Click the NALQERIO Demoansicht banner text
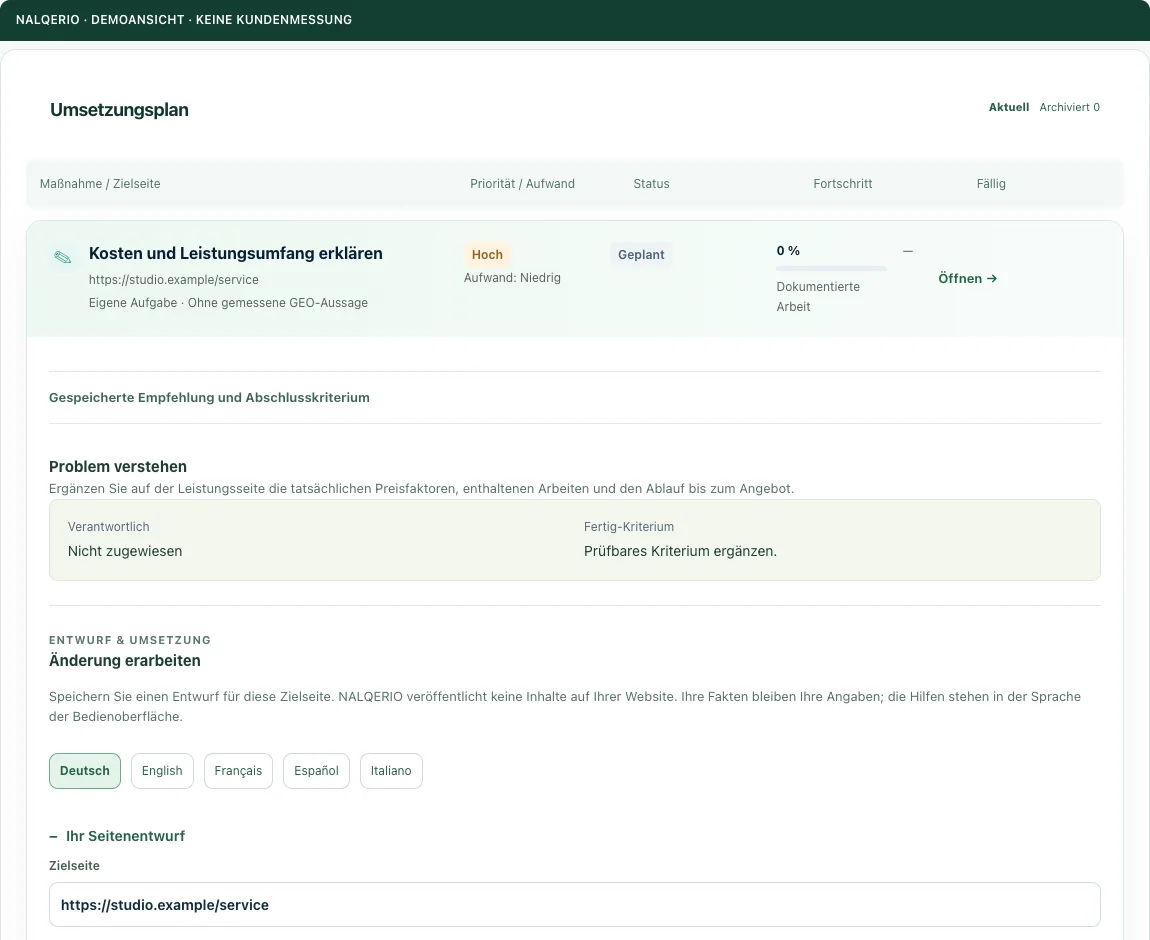 point(184,20)
